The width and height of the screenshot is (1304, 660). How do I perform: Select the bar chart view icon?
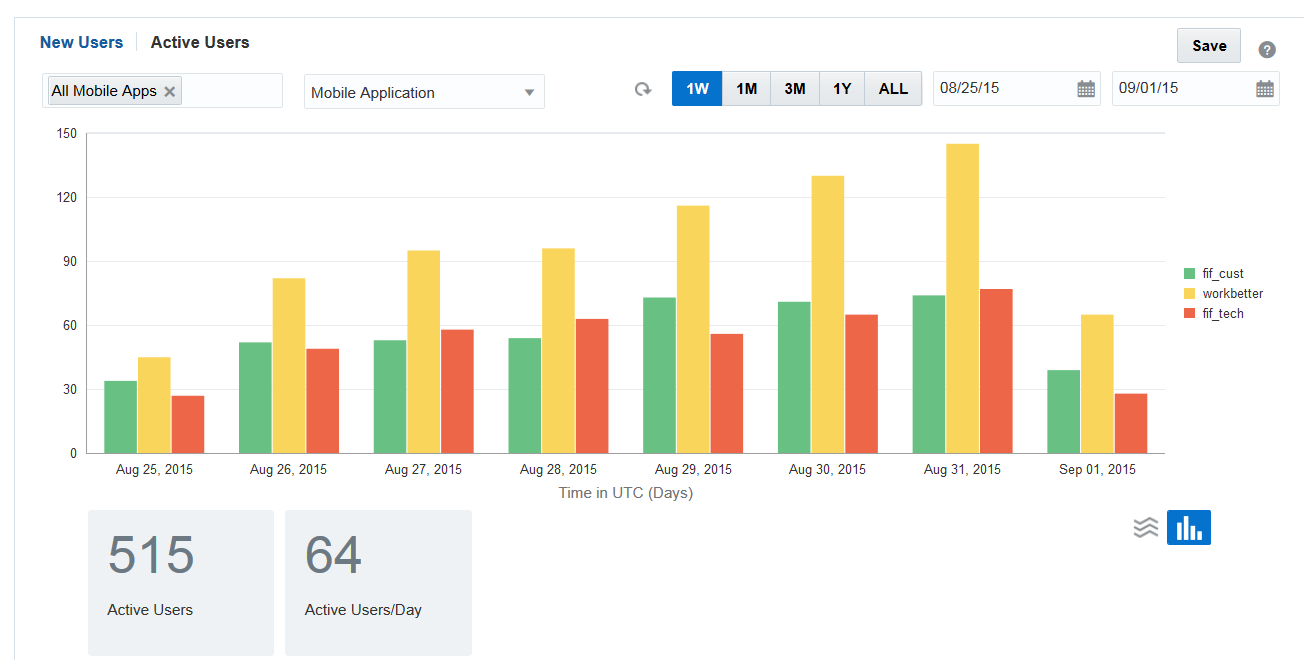click(1188, 528)
